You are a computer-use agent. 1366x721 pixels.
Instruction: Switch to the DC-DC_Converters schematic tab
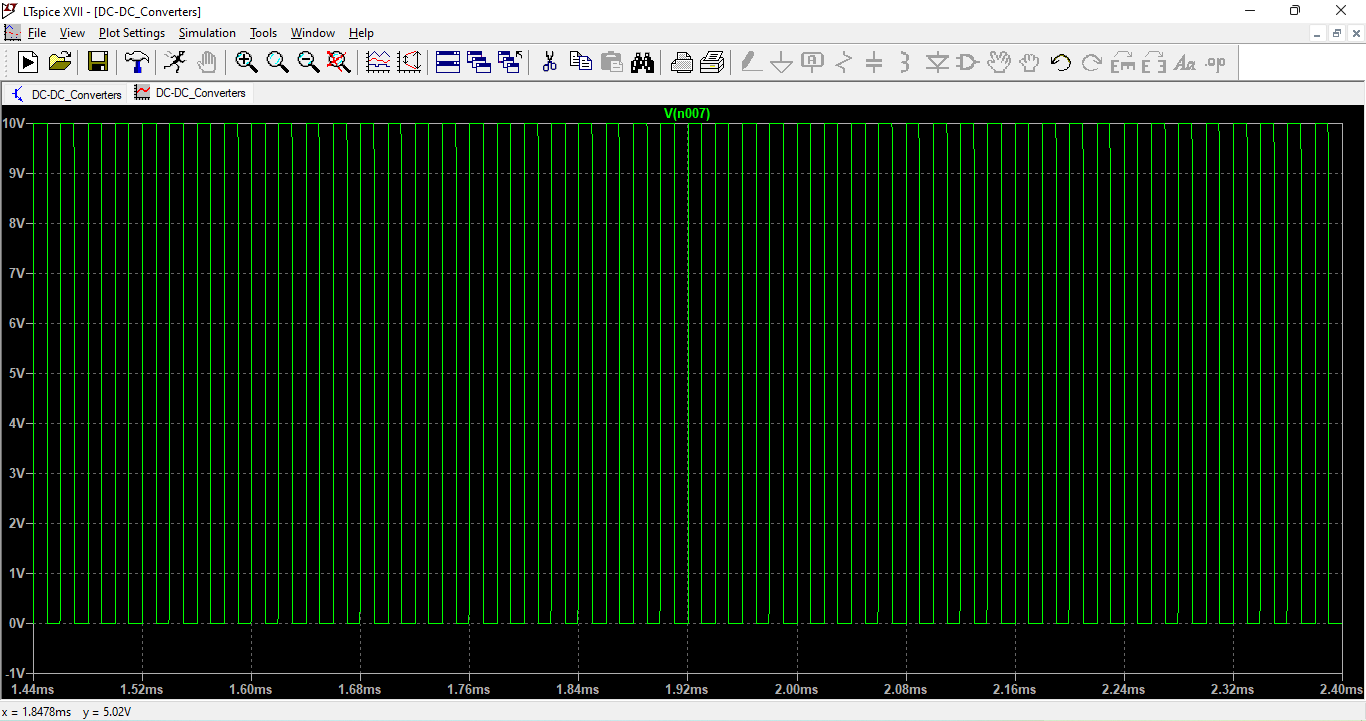click(66, 94)
